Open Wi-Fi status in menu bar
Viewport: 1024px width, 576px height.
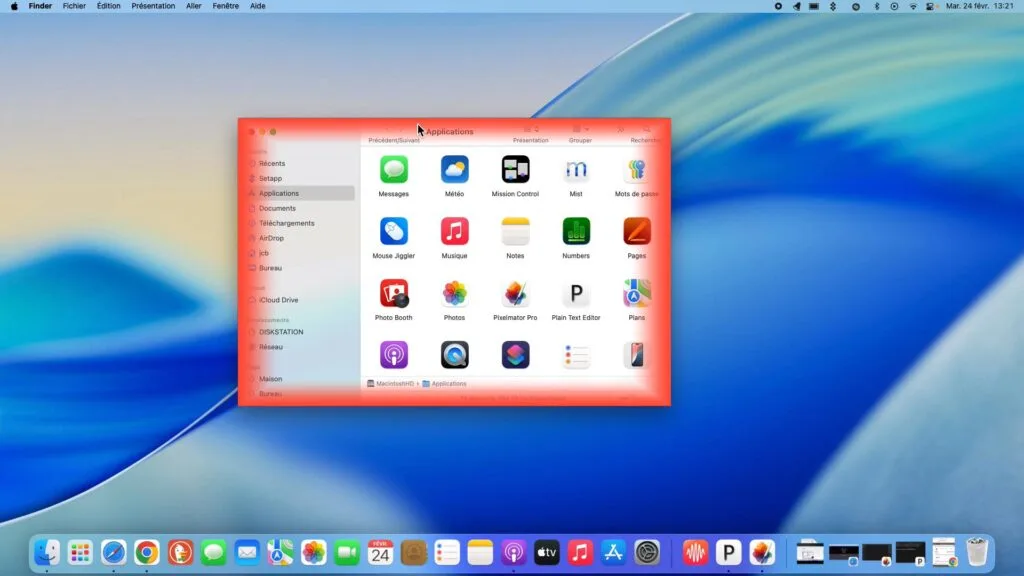913,6
